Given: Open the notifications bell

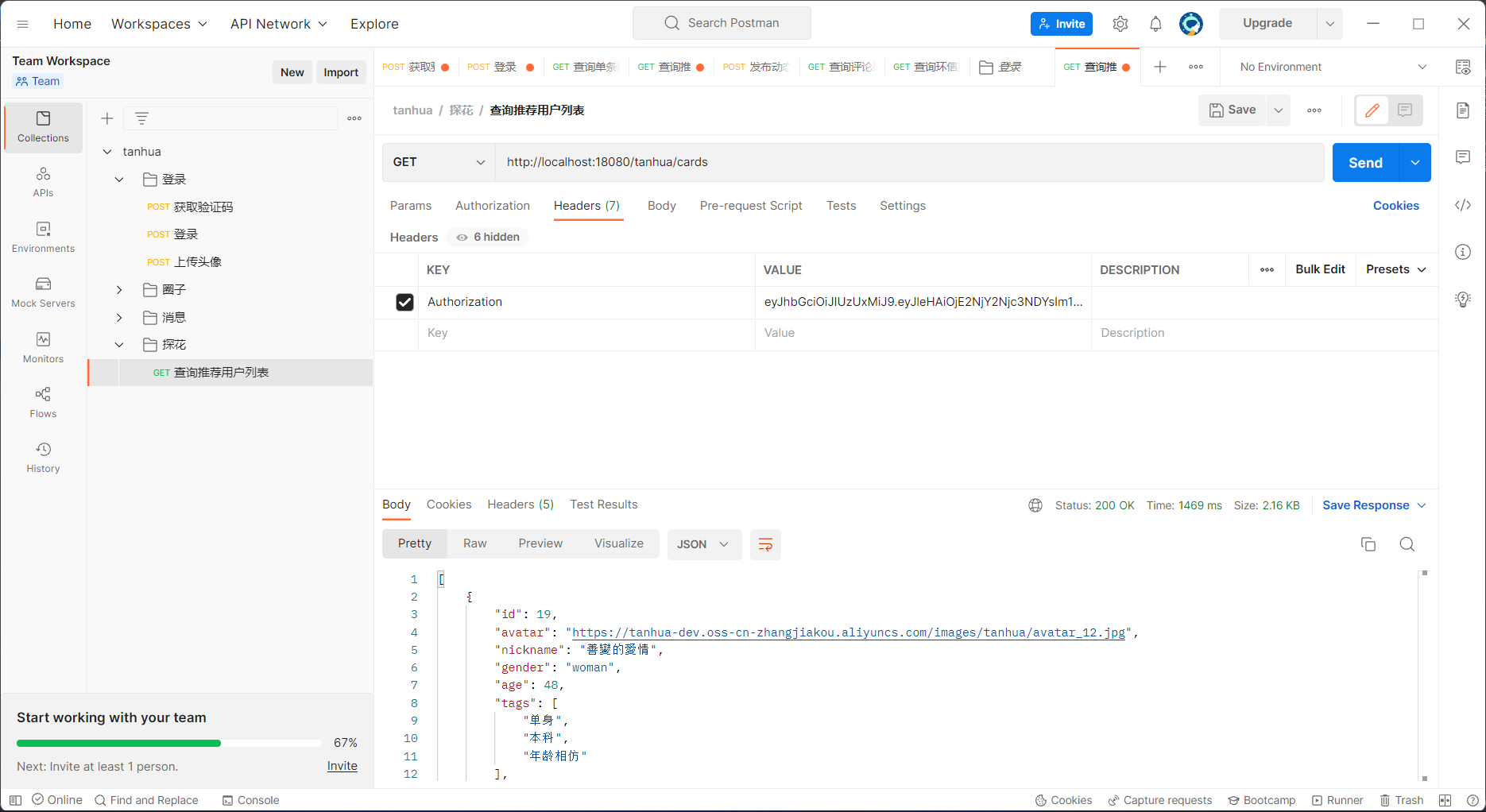Looking at the screenshot, I should pyautogui.click(x=1155, y=24).
